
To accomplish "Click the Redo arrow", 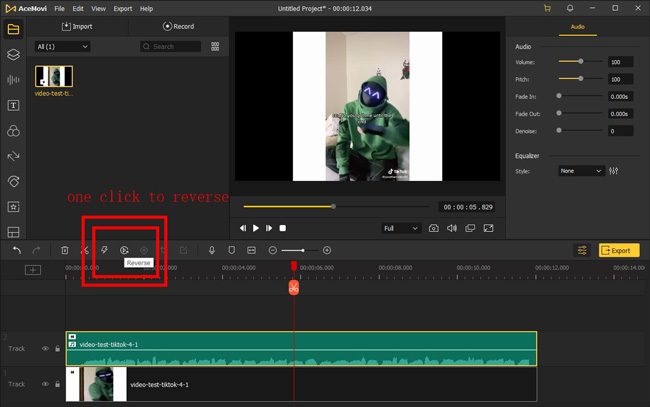I will tap(36, 250).
